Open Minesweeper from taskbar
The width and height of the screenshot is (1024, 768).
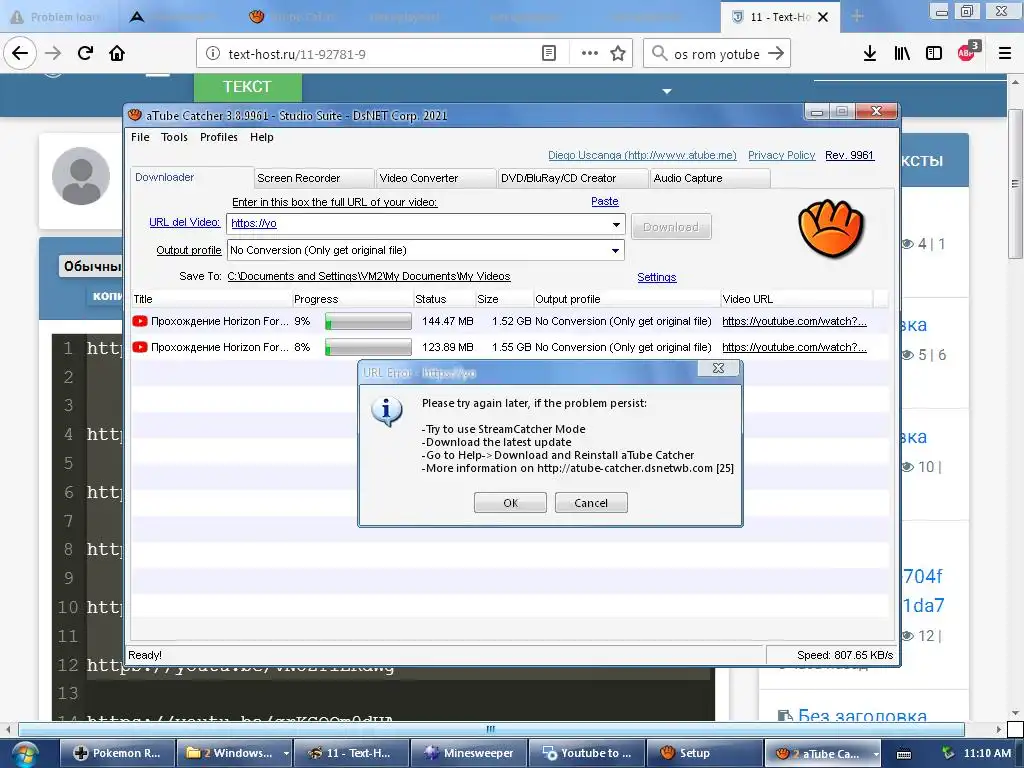[x=468, y=753]
